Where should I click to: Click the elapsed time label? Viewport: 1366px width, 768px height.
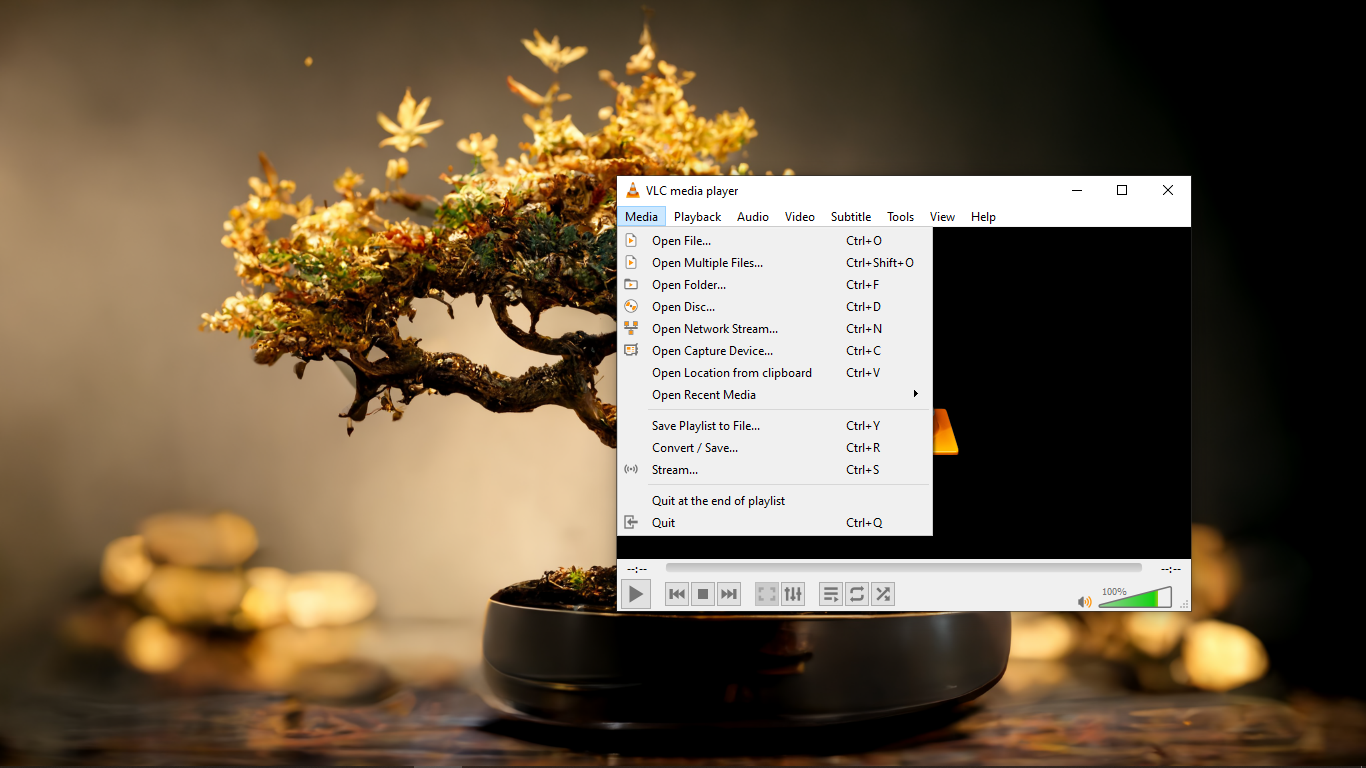pyautogui.click(x=637, y=569)
